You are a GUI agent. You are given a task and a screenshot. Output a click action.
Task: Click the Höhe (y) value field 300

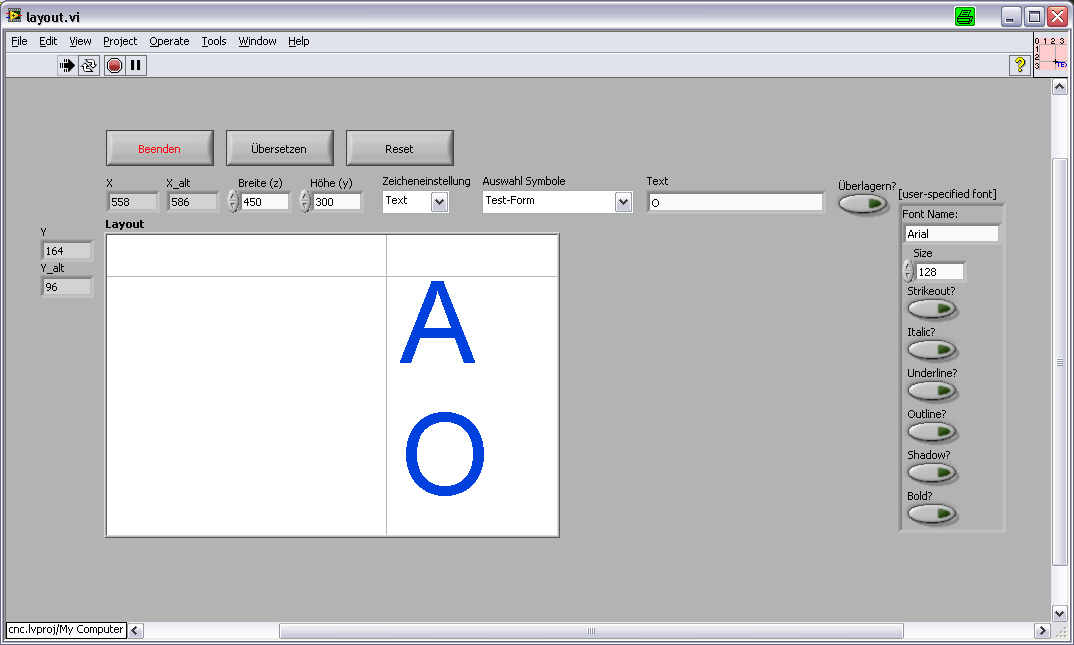336,202
